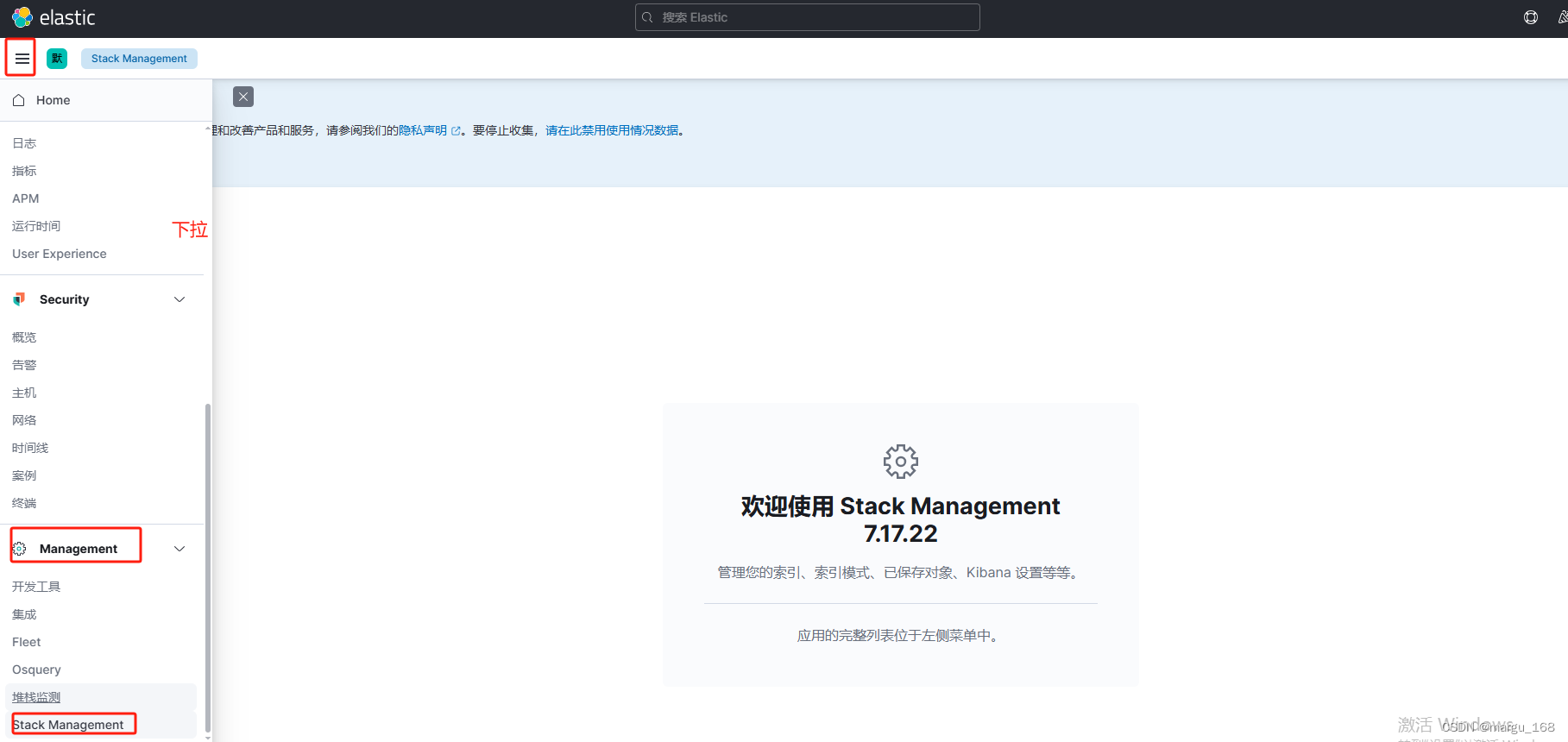Open the Security section heading

(65, 299)
